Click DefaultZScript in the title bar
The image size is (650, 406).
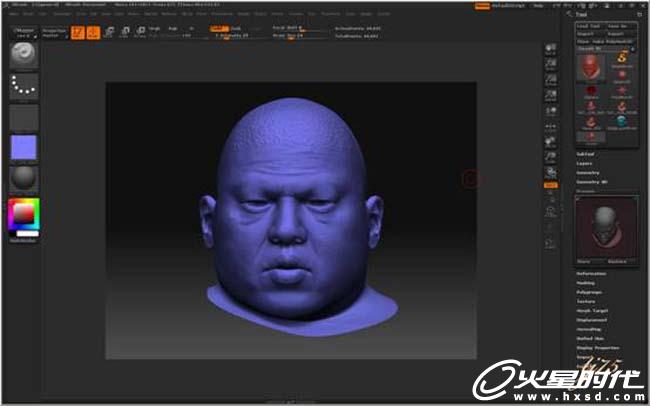click(x=508, y=6)
